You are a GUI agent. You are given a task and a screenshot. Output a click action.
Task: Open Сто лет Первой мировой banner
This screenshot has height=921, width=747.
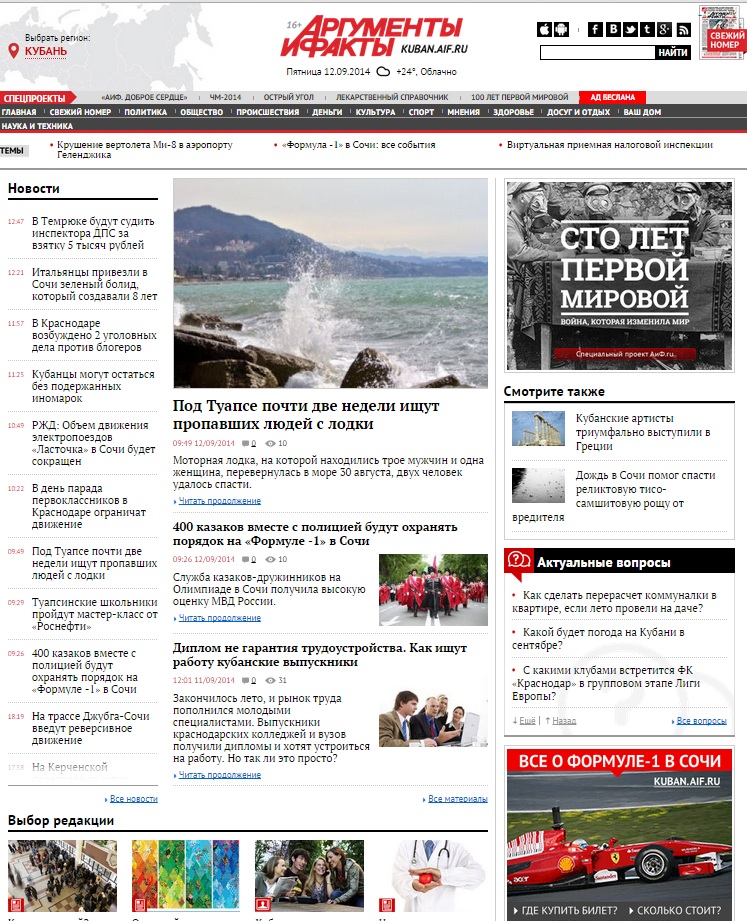(620, 275)
